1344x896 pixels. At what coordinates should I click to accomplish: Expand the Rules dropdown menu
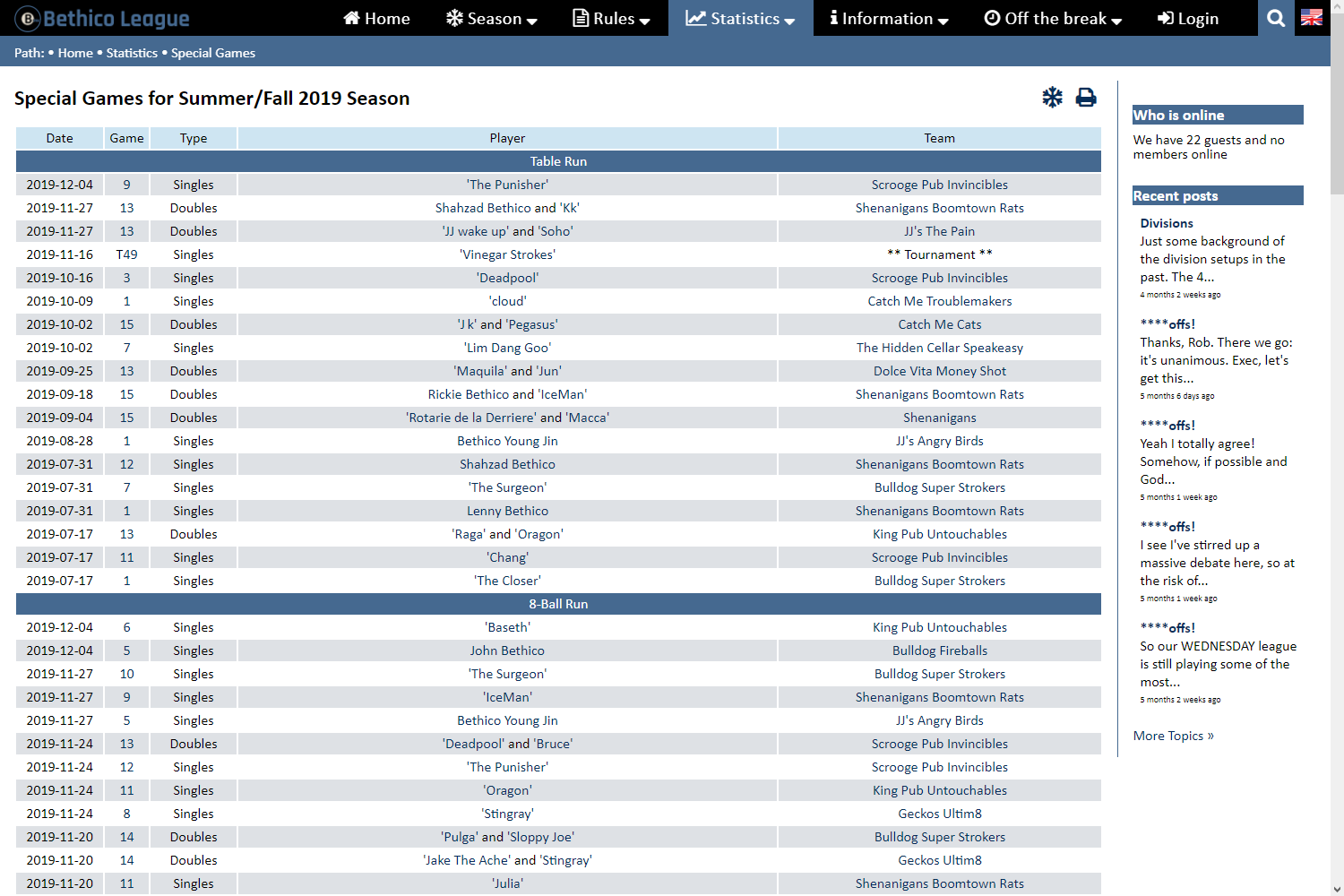coord(612,18)
